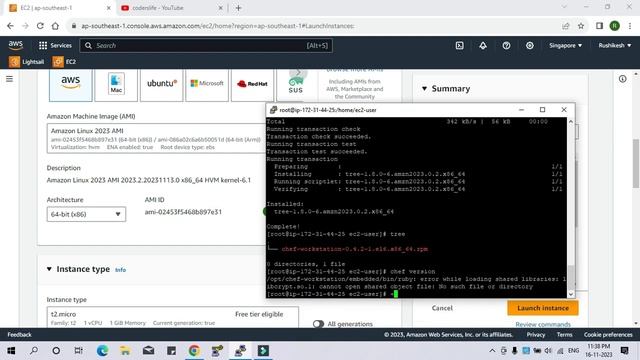Open the notifications bell
The width and height of the screenshot is (640, 360).
coord(483,45)
